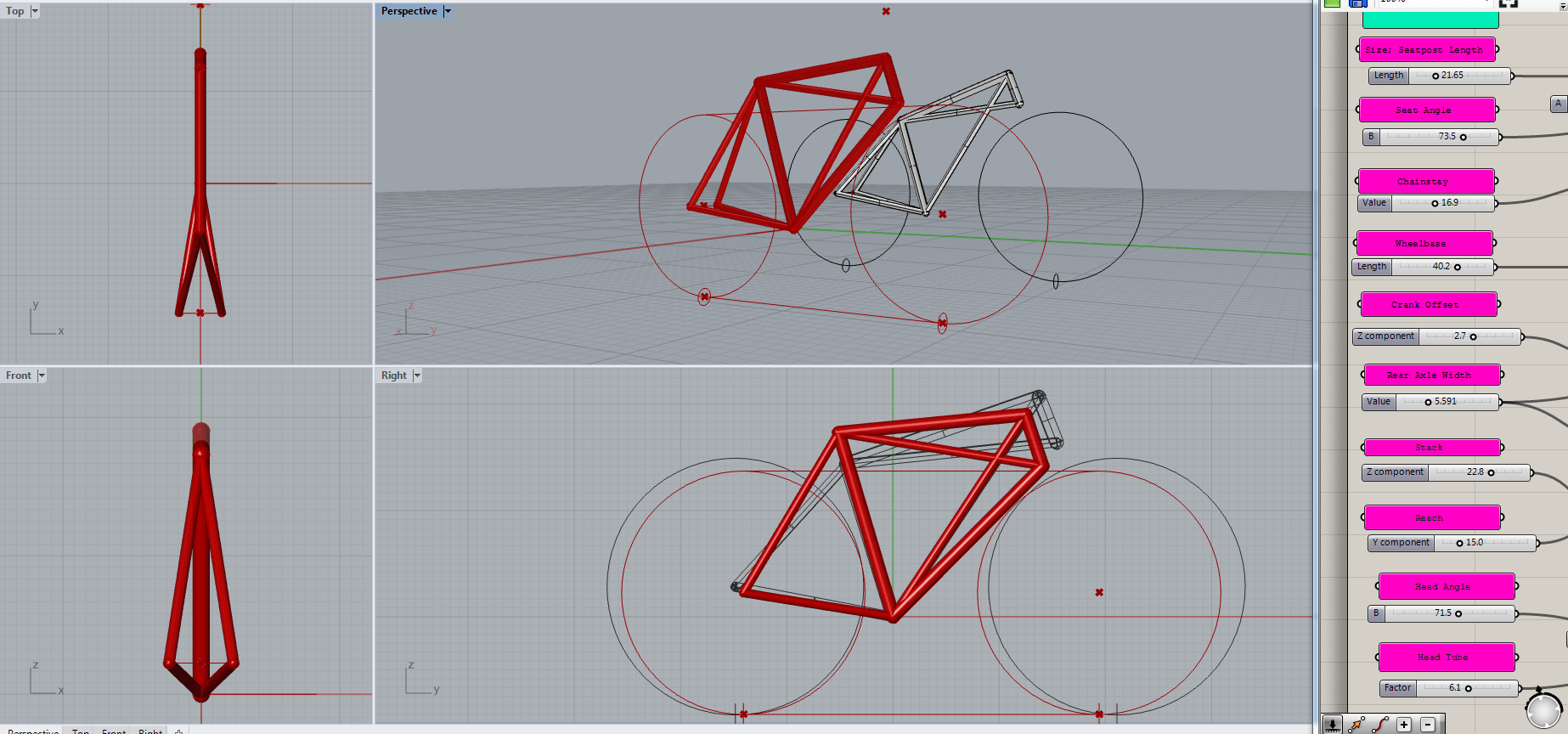
Task: Click the 'Length' label of Seatpost slider
Action: pos(1389,76)
